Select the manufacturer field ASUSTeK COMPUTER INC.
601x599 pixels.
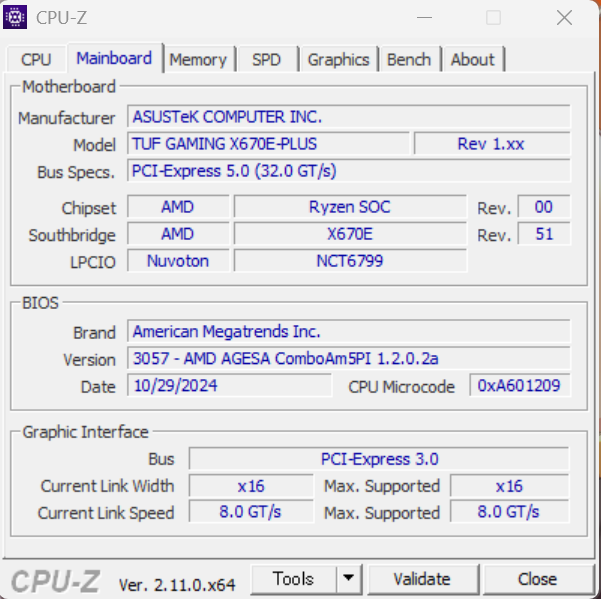coord(349,117)
